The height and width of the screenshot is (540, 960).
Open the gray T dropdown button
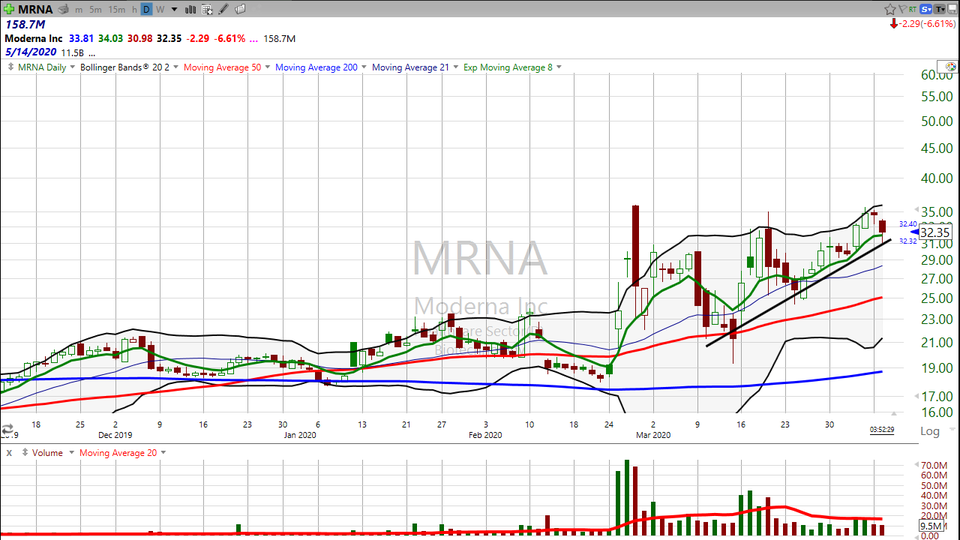[939, 9]
